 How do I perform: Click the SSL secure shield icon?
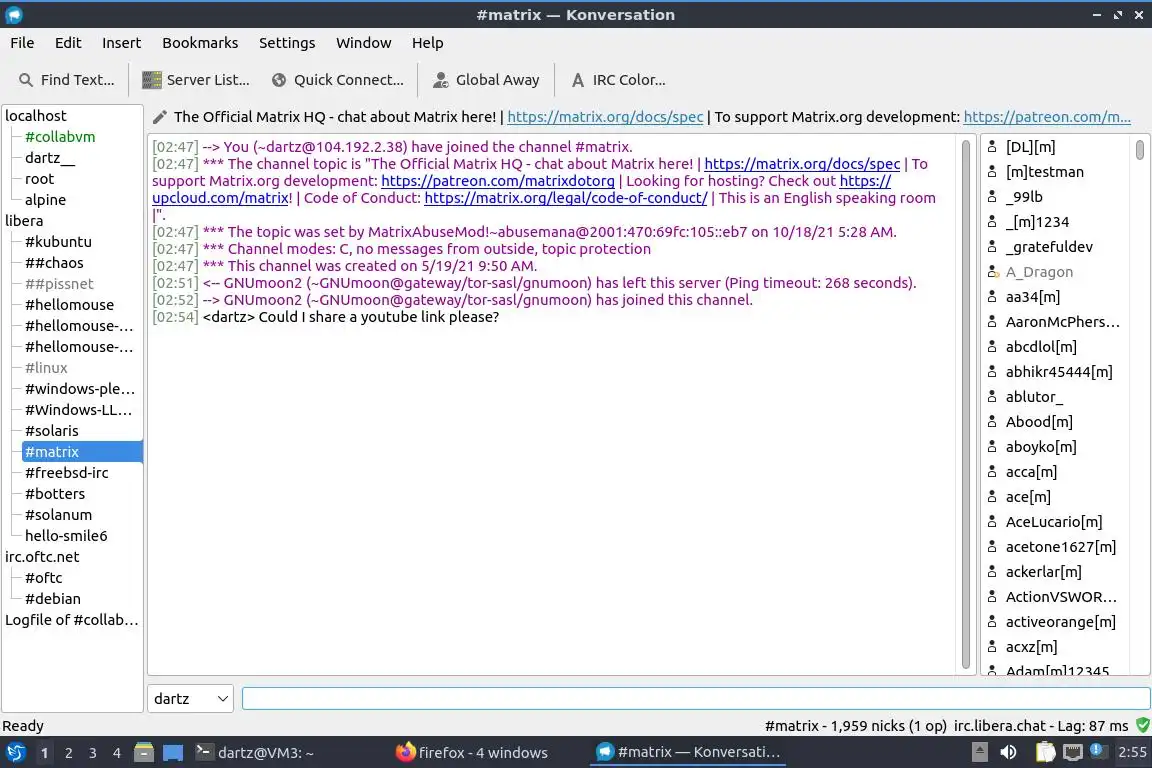[1142, 725]
